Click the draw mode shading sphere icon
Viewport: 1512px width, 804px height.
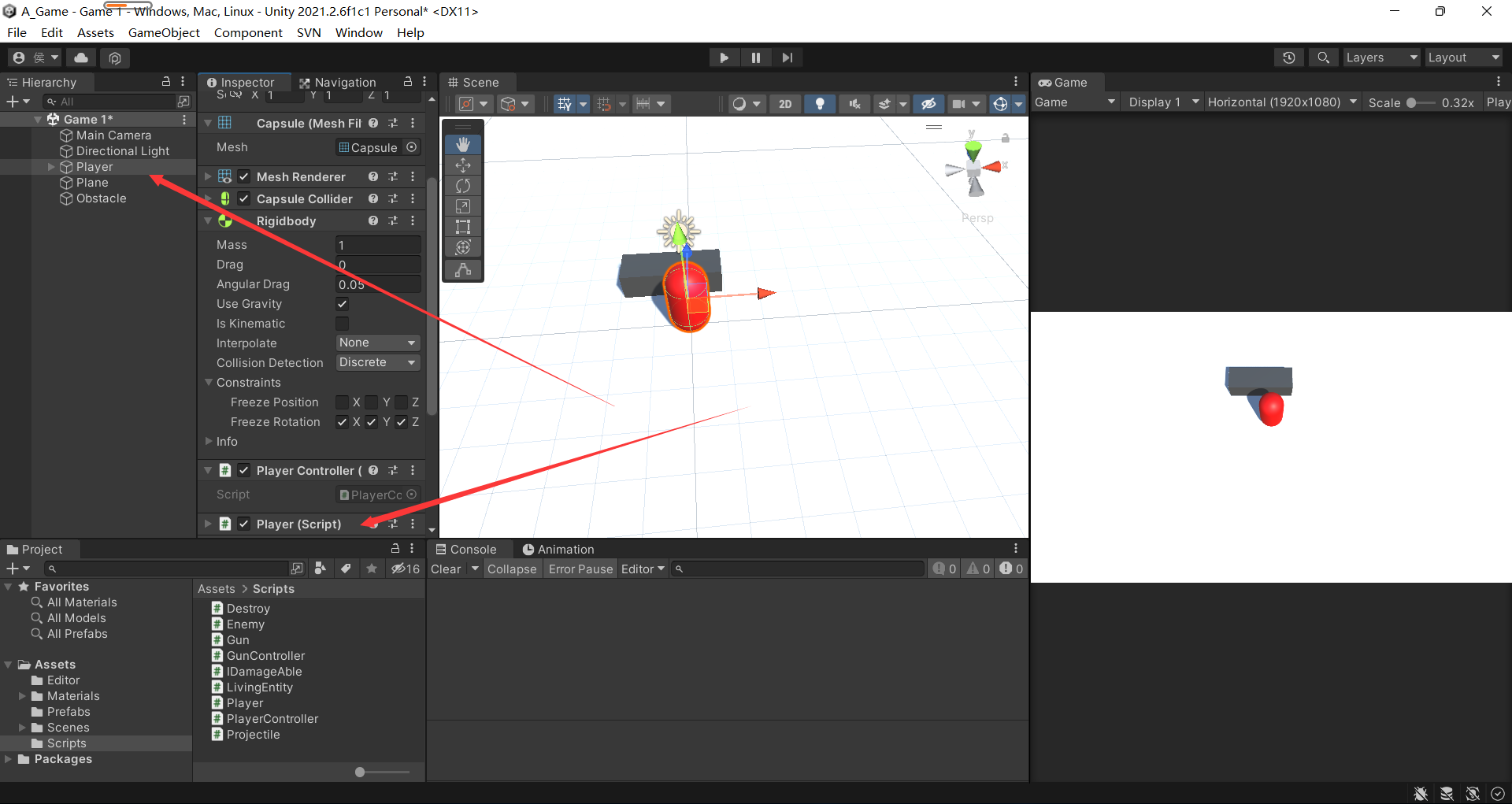(x=739, y=103)
